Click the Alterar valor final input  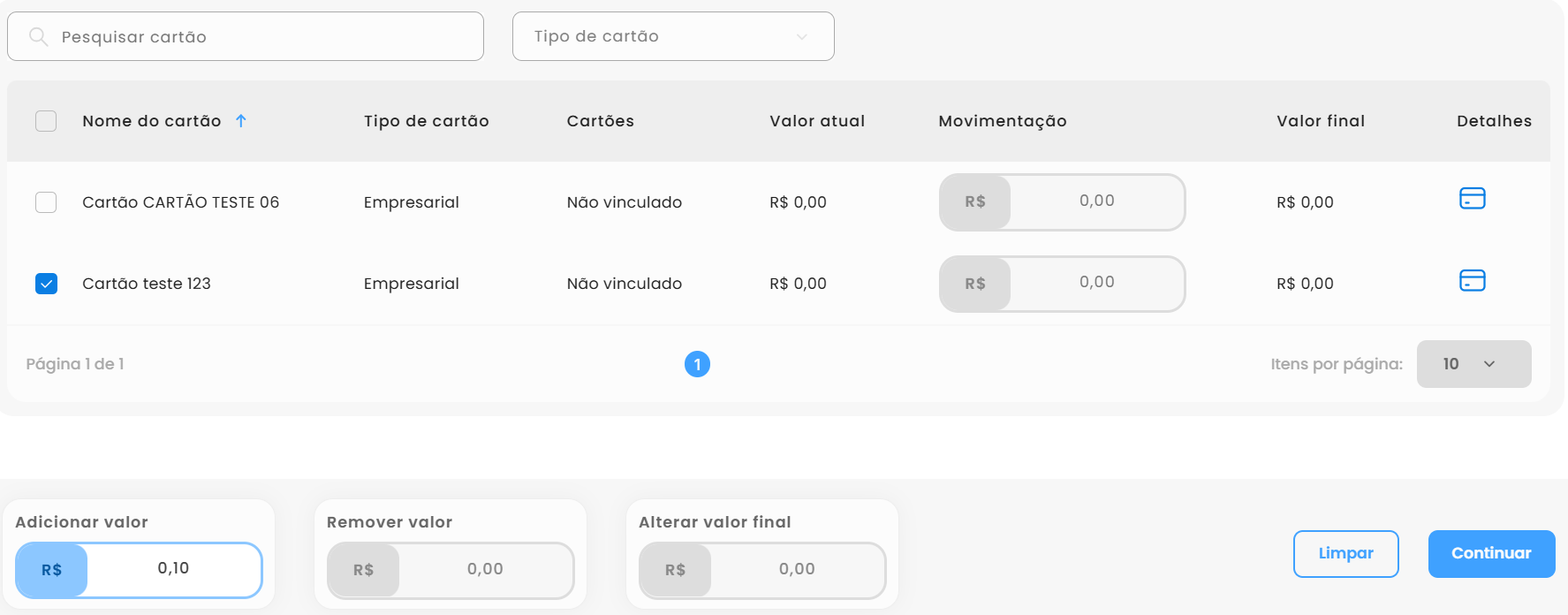point(797,570)
